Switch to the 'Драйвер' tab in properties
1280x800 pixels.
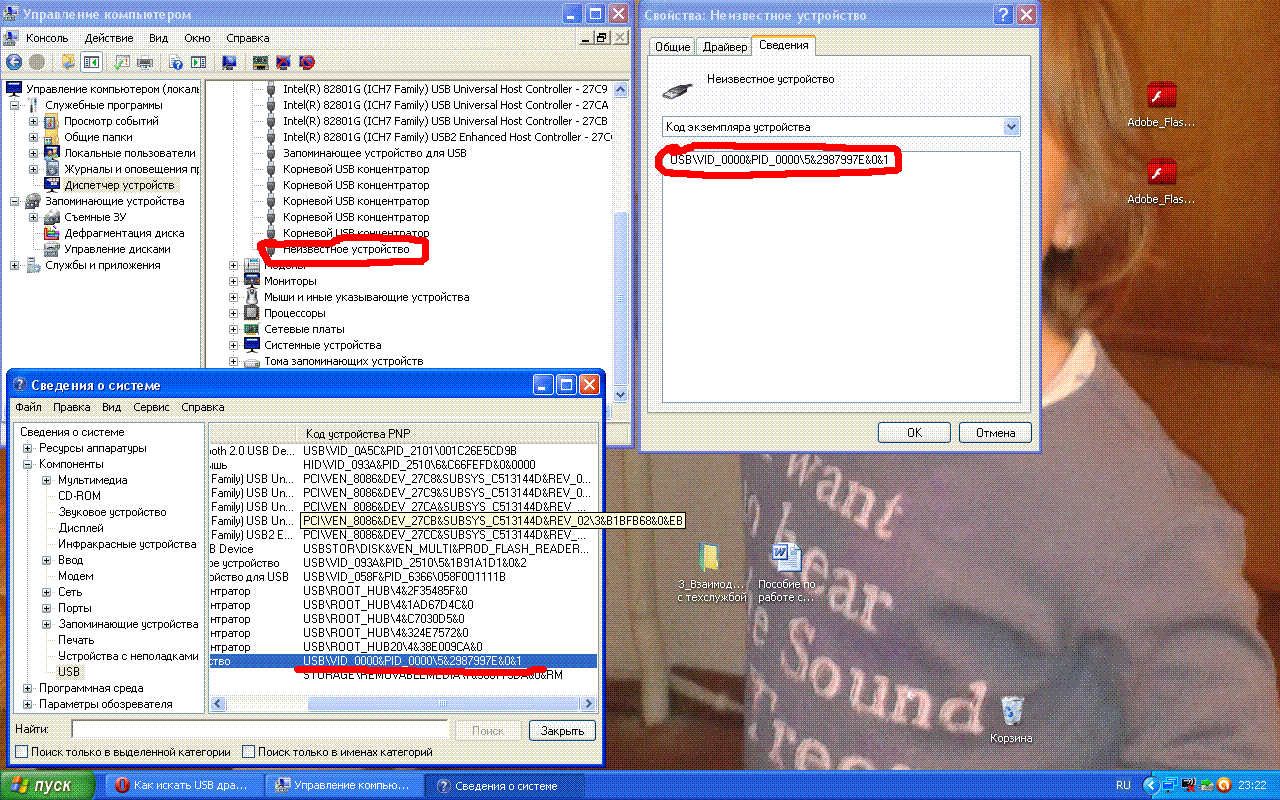coord(724,47)
